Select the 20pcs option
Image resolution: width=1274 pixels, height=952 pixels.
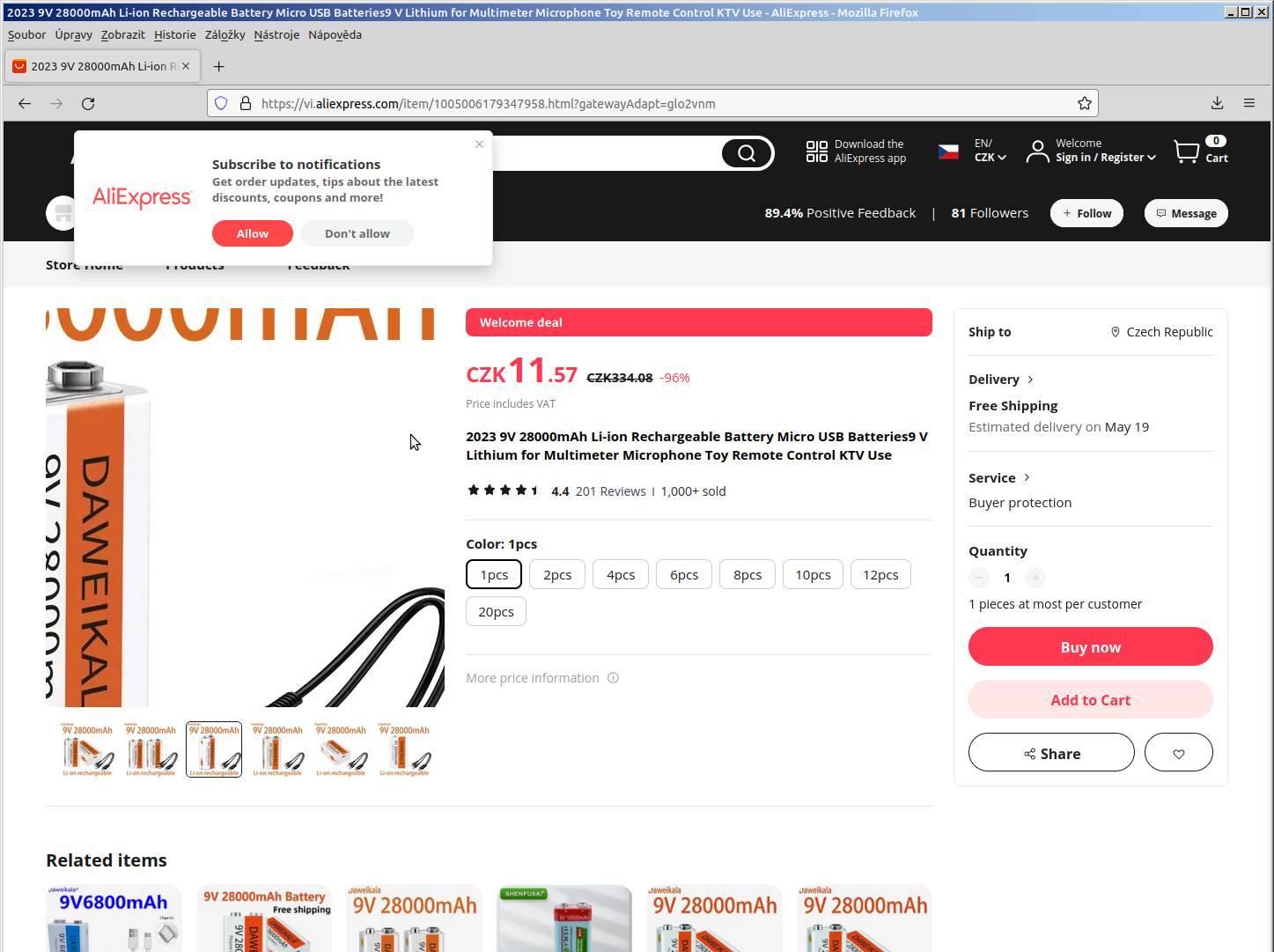coord(496,611)
